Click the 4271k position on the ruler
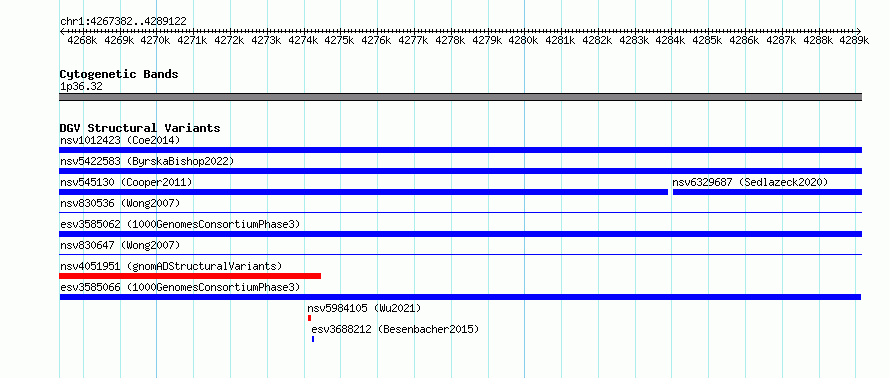This screenshot has width=890, height=378. click(192, 40)
